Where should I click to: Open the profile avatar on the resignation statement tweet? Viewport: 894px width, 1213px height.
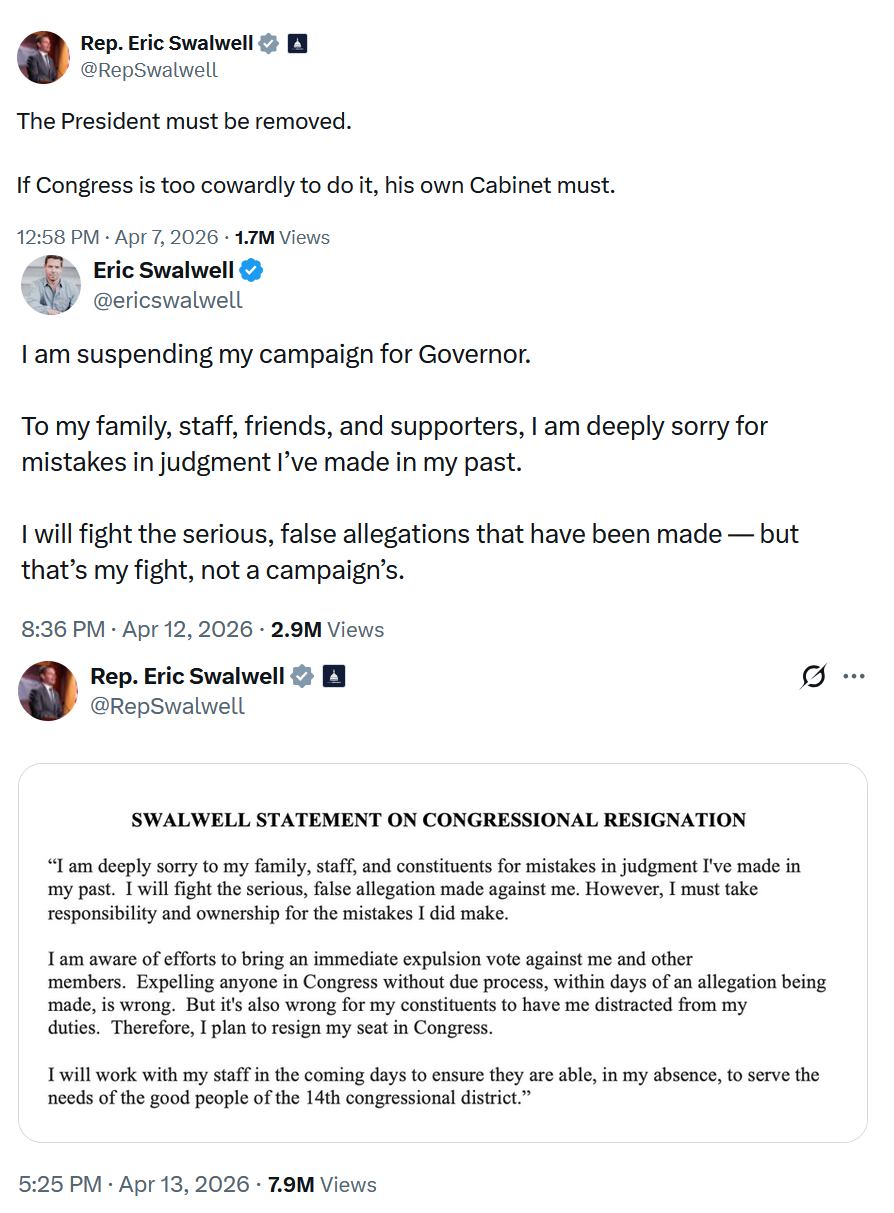tap(48, 690)
